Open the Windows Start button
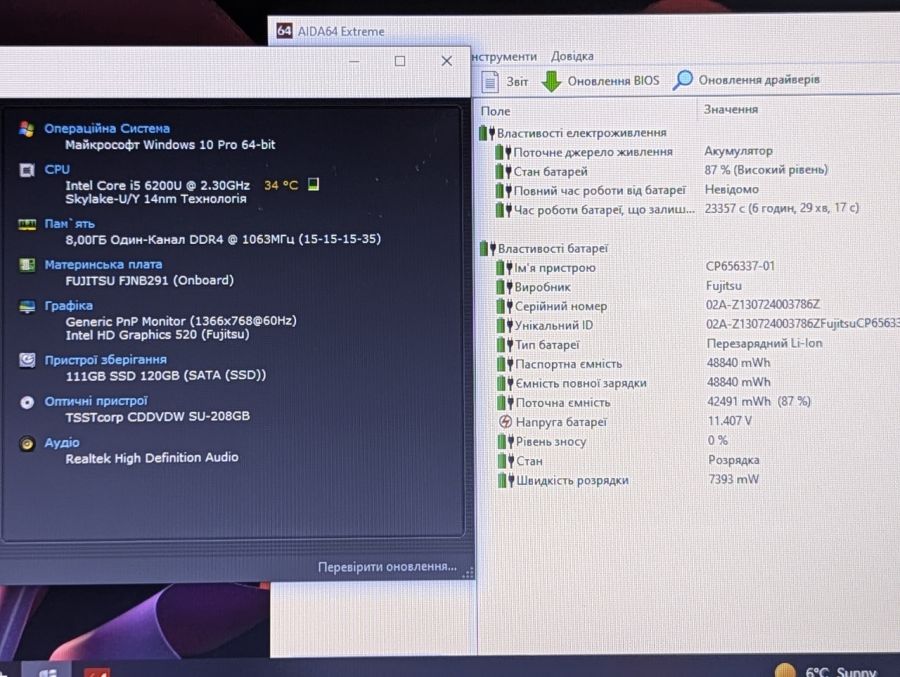The width and height of the screenshot is (900, 677). tap(48, 672)
